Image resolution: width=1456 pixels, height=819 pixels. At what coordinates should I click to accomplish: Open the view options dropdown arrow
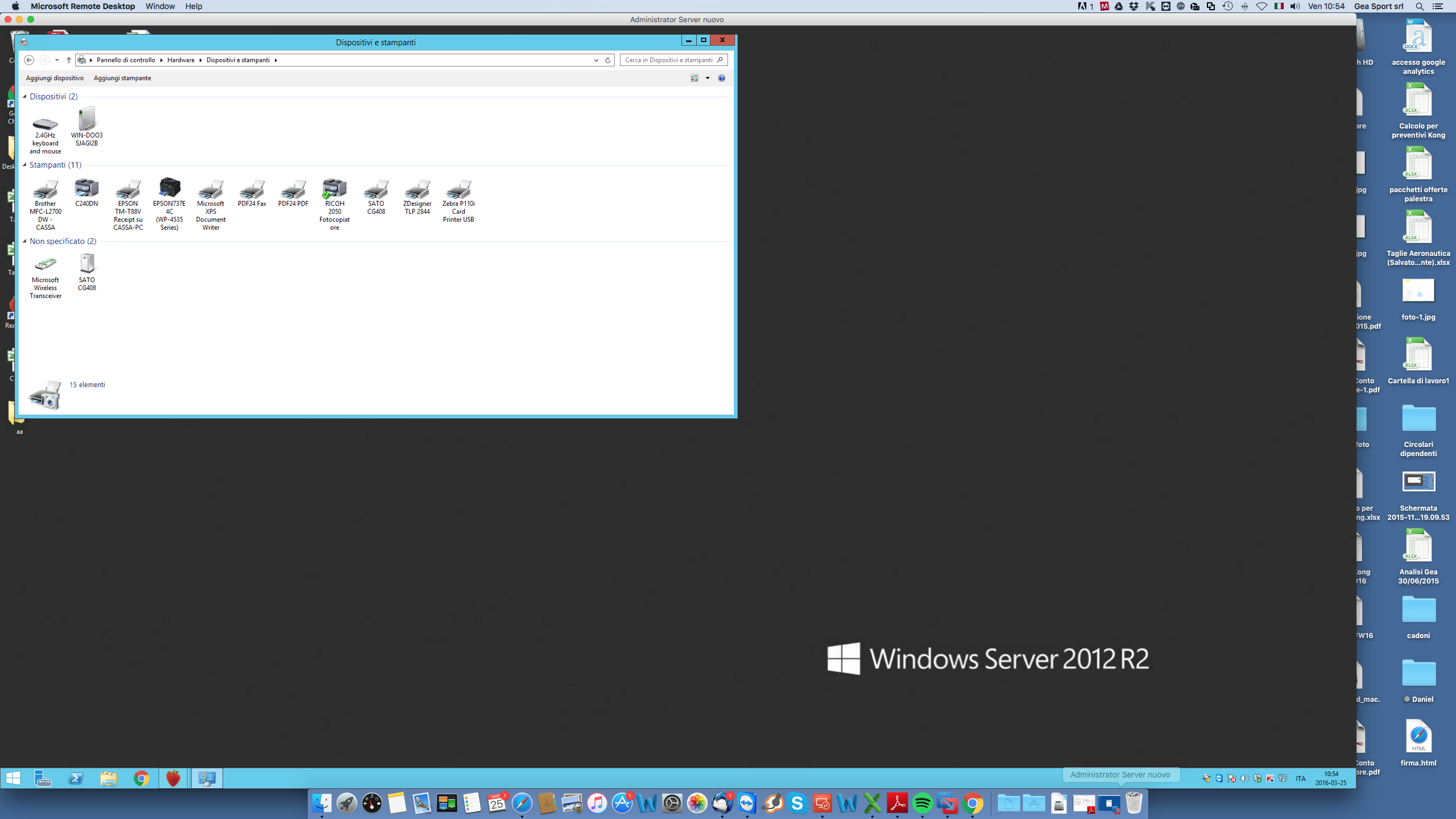tap(708, 78)
